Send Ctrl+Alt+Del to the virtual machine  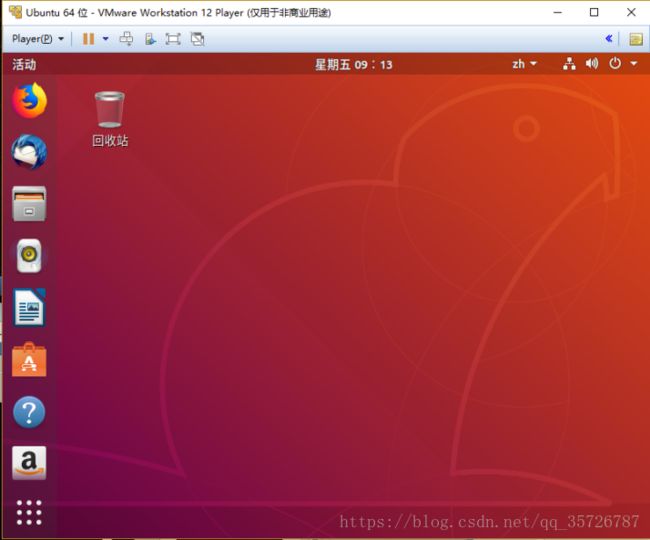point(126,39)
